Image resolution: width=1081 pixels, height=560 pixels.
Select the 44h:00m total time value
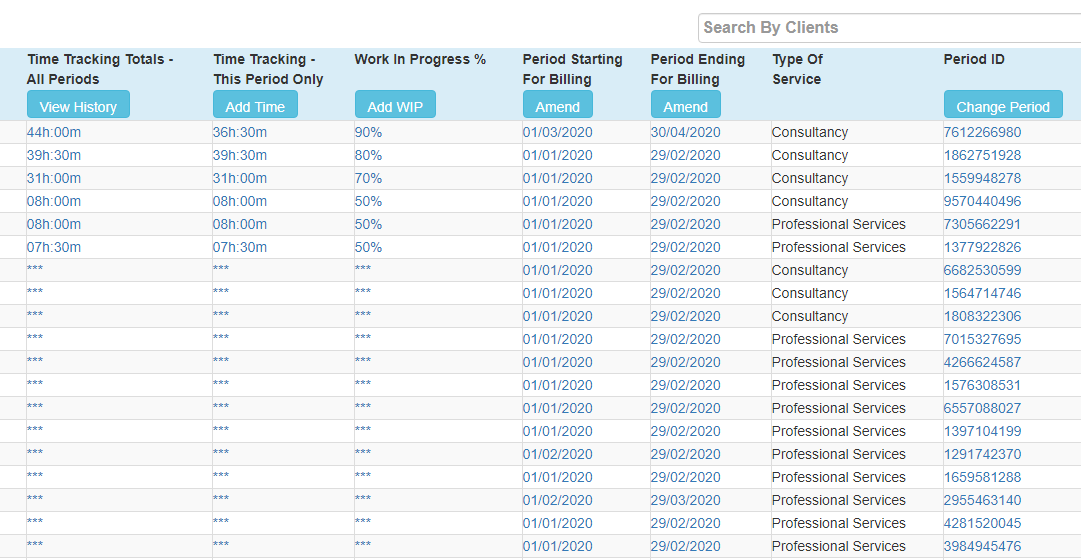tap(54, 132)
